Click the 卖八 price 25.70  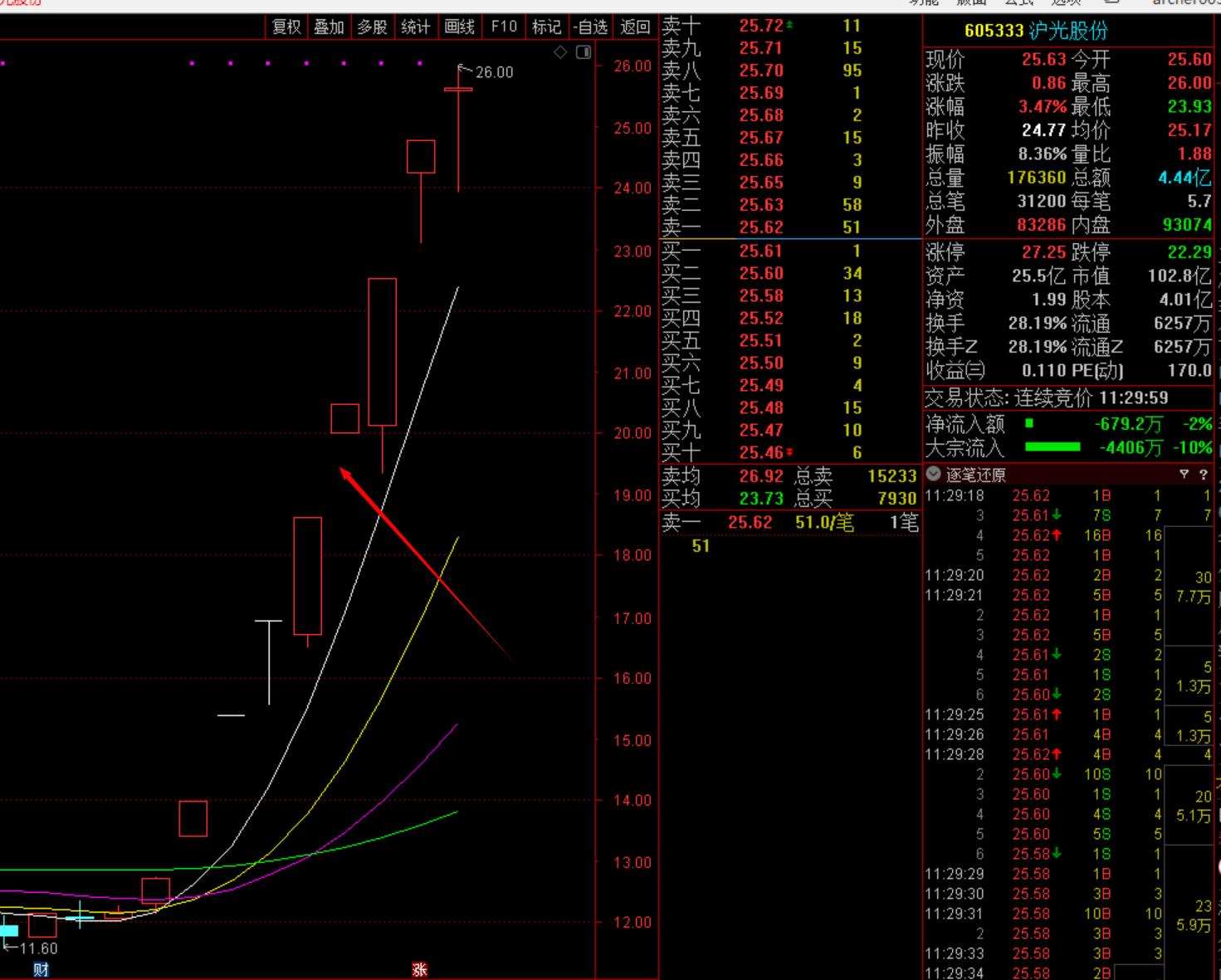(761, 71)
